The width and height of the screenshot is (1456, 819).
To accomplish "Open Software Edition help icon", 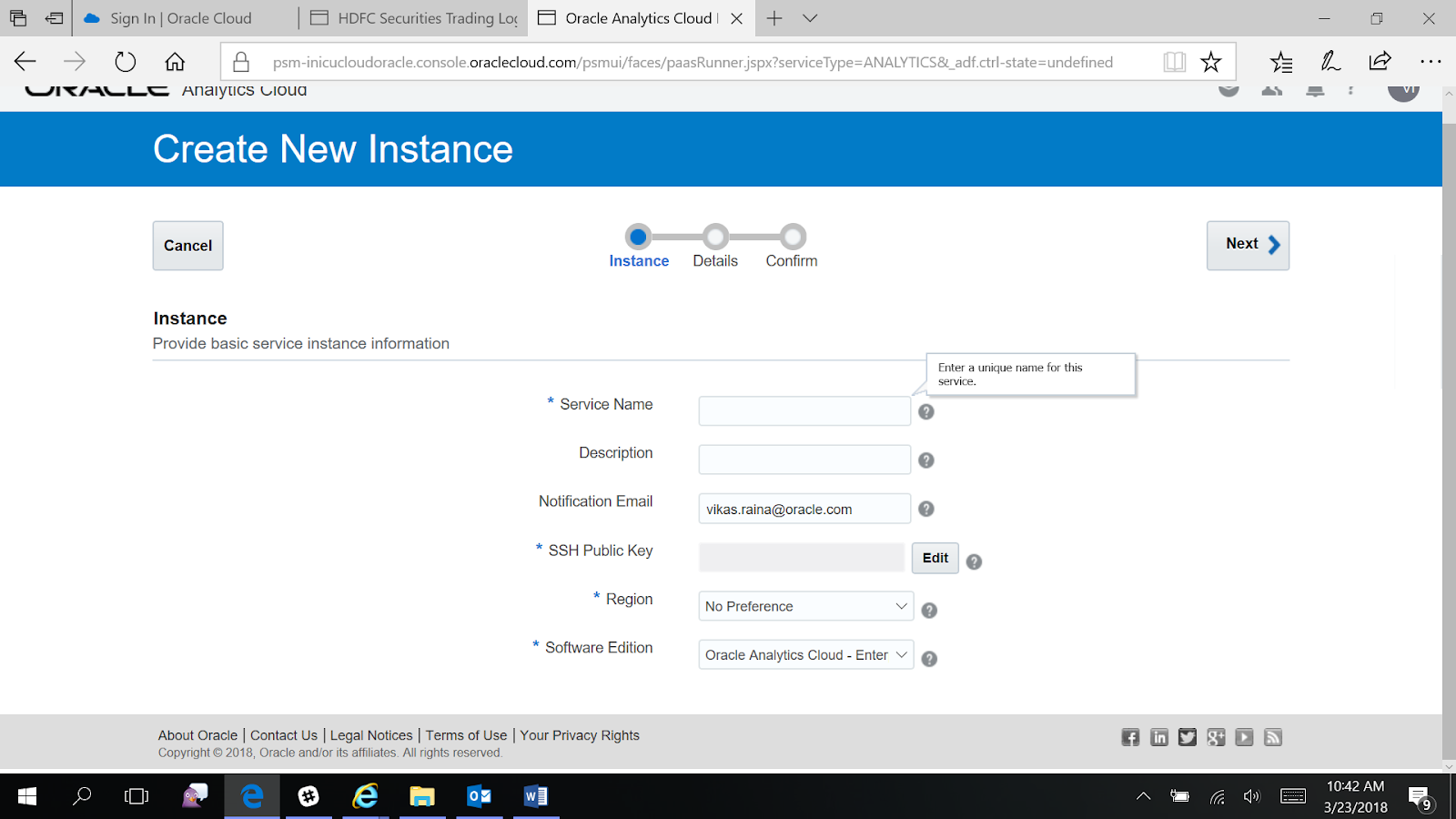I will click(x=929, y=658).
